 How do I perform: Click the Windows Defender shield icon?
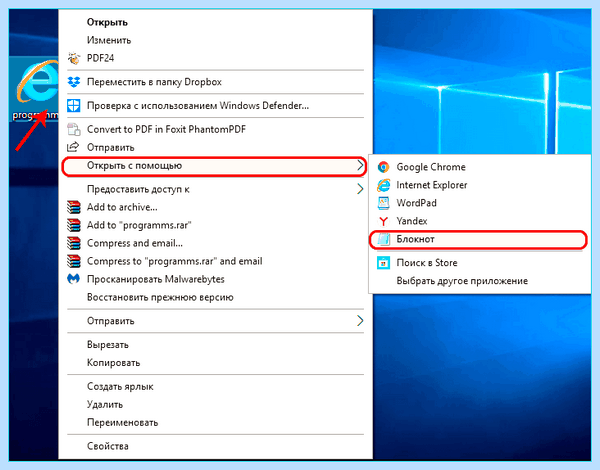[73, 106]
